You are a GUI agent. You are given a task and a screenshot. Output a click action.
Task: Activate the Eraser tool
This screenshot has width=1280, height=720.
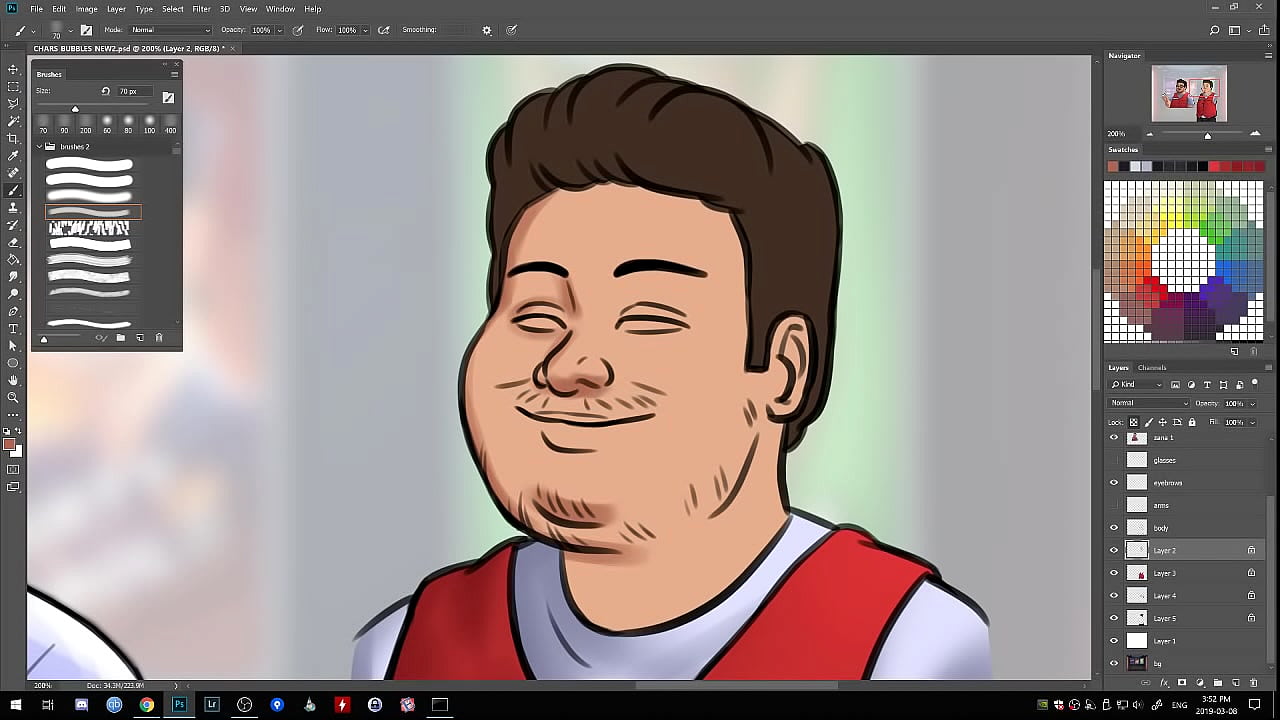pos(13,242)
